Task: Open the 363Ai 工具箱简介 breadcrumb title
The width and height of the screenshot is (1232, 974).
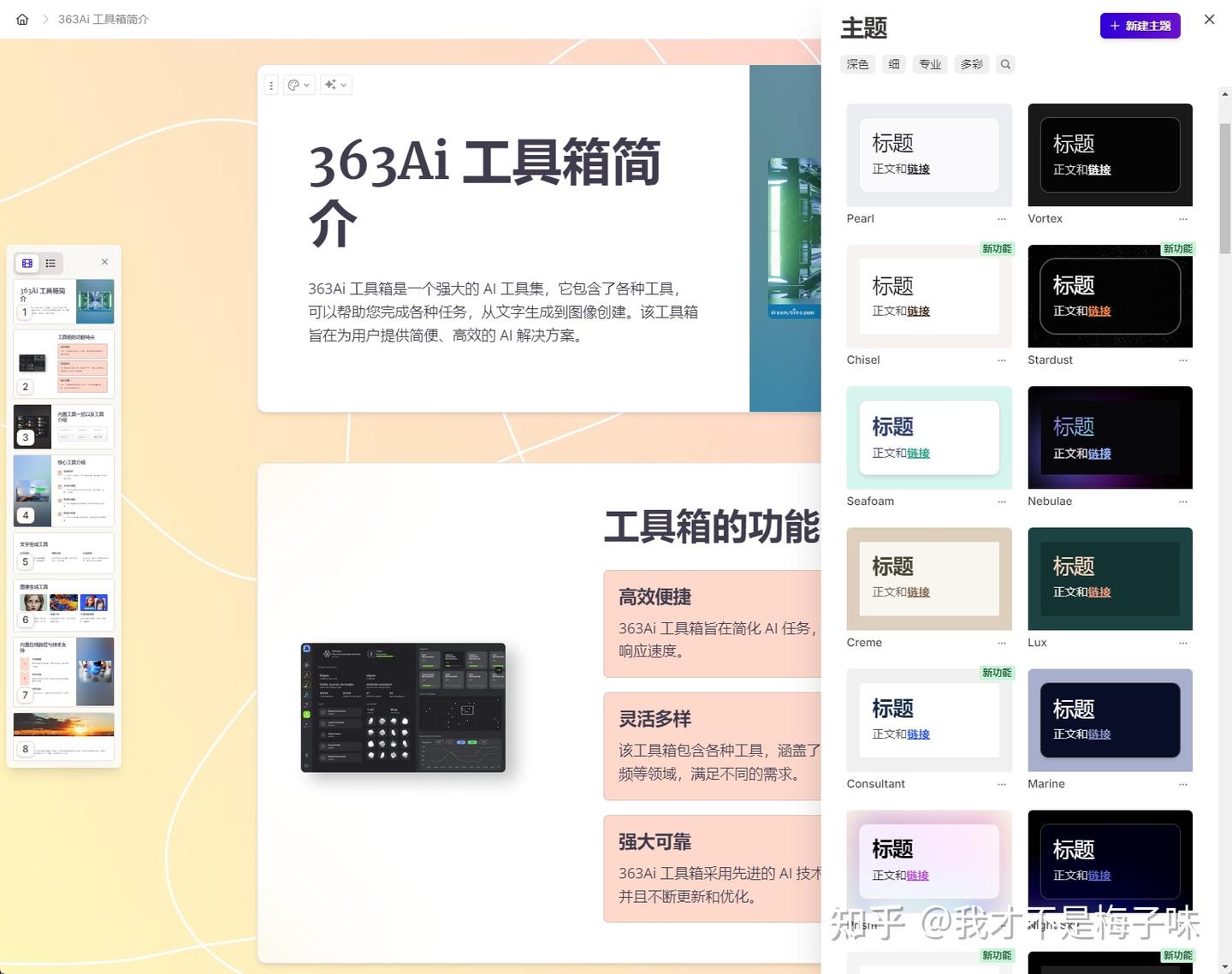Action: (x=104, y=19)
